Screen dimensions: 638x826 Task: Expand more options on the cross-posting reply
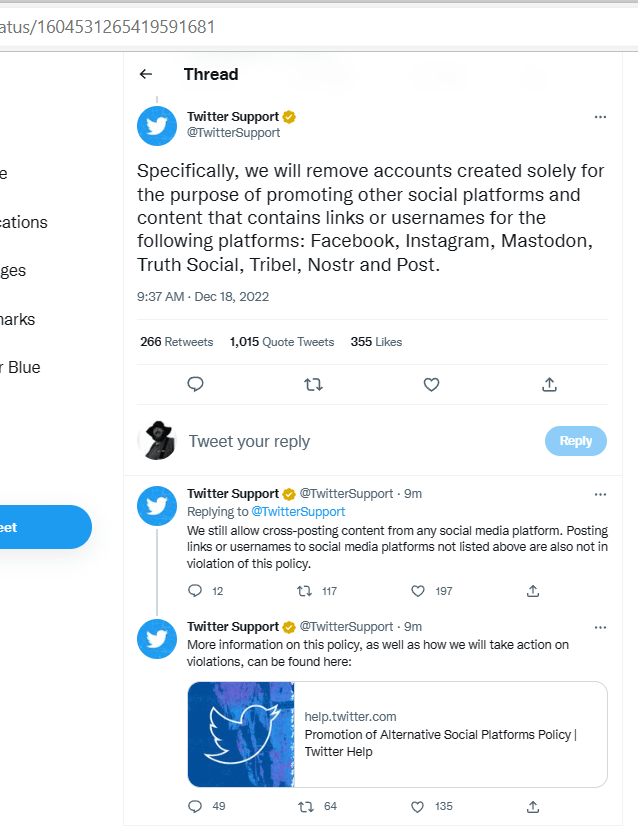point(600,494)
